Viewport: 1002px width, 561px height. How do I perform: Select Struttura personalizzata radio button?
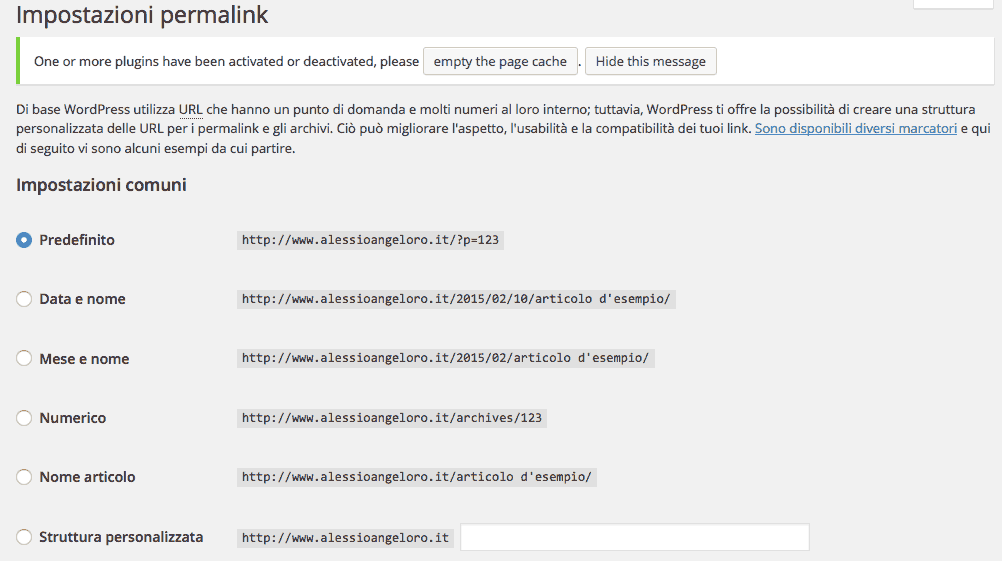tap(24, 537)
